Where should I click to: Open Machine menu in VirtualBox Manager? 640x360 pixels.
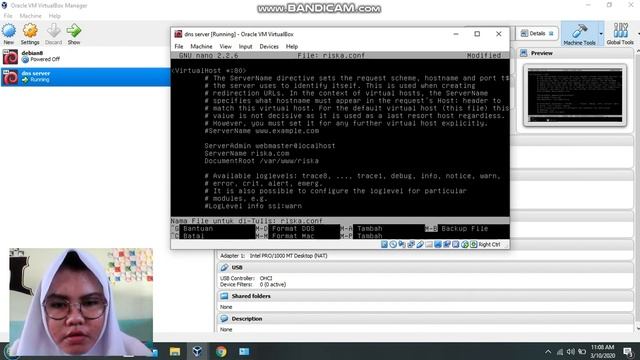31,16
